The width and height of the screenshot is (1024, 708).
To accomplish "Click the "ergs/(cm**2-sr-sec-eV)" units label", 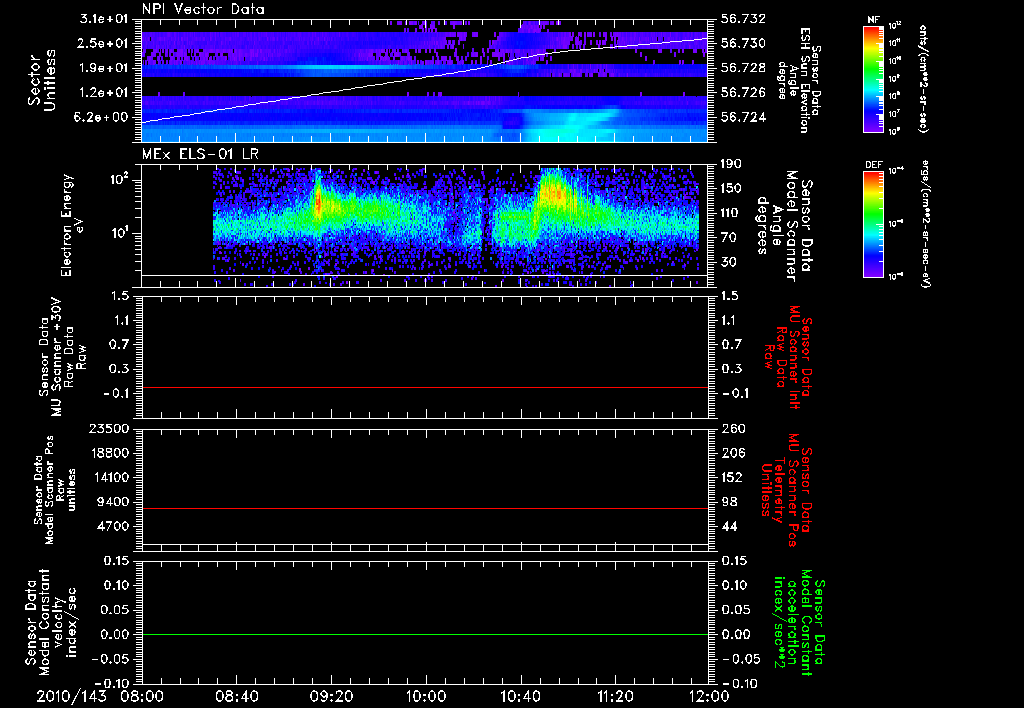I will pyautogui.click(x=925, y=223).
